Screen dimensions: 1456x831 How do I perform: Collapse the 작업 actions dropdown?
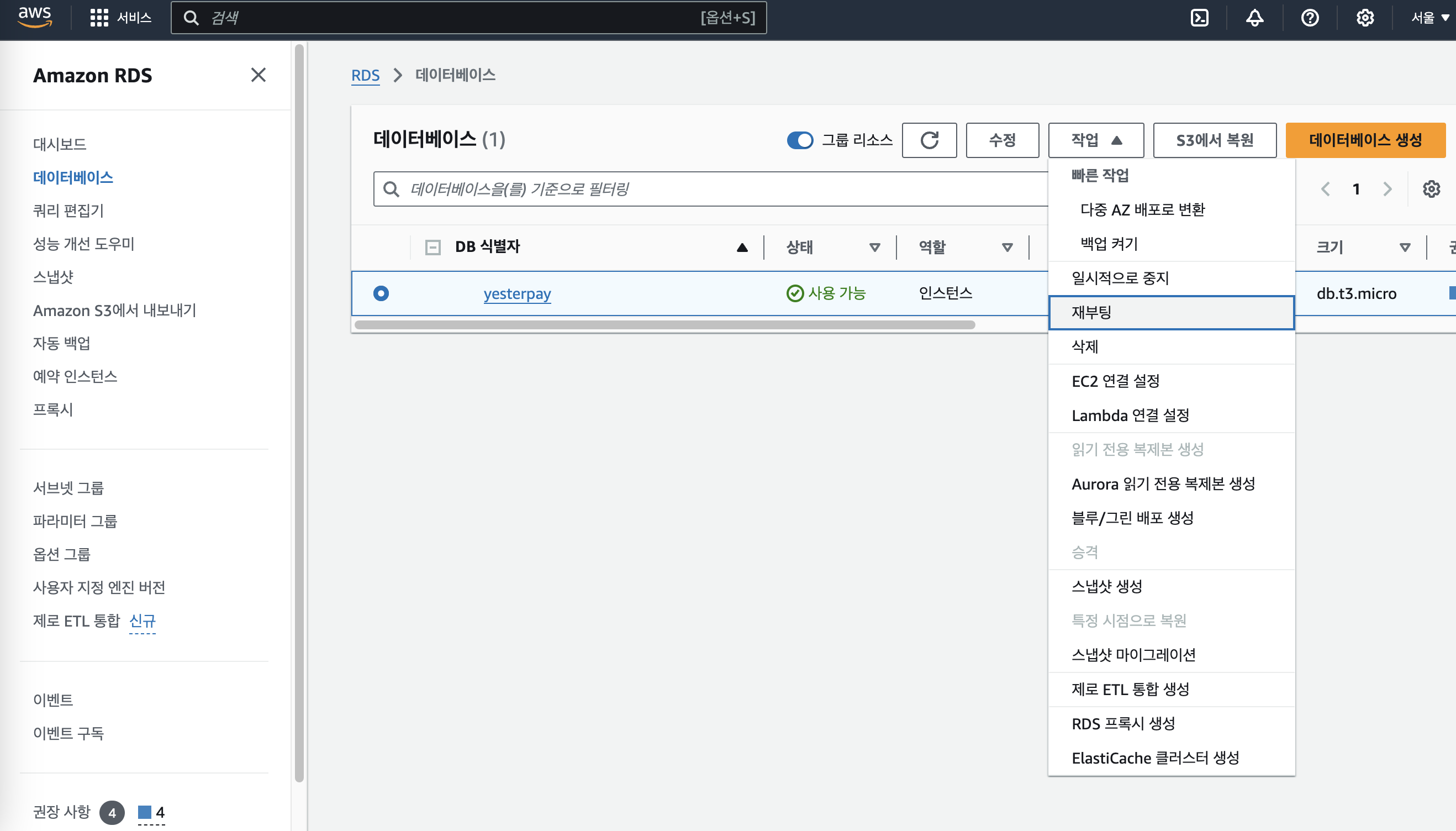[1095, 140]
